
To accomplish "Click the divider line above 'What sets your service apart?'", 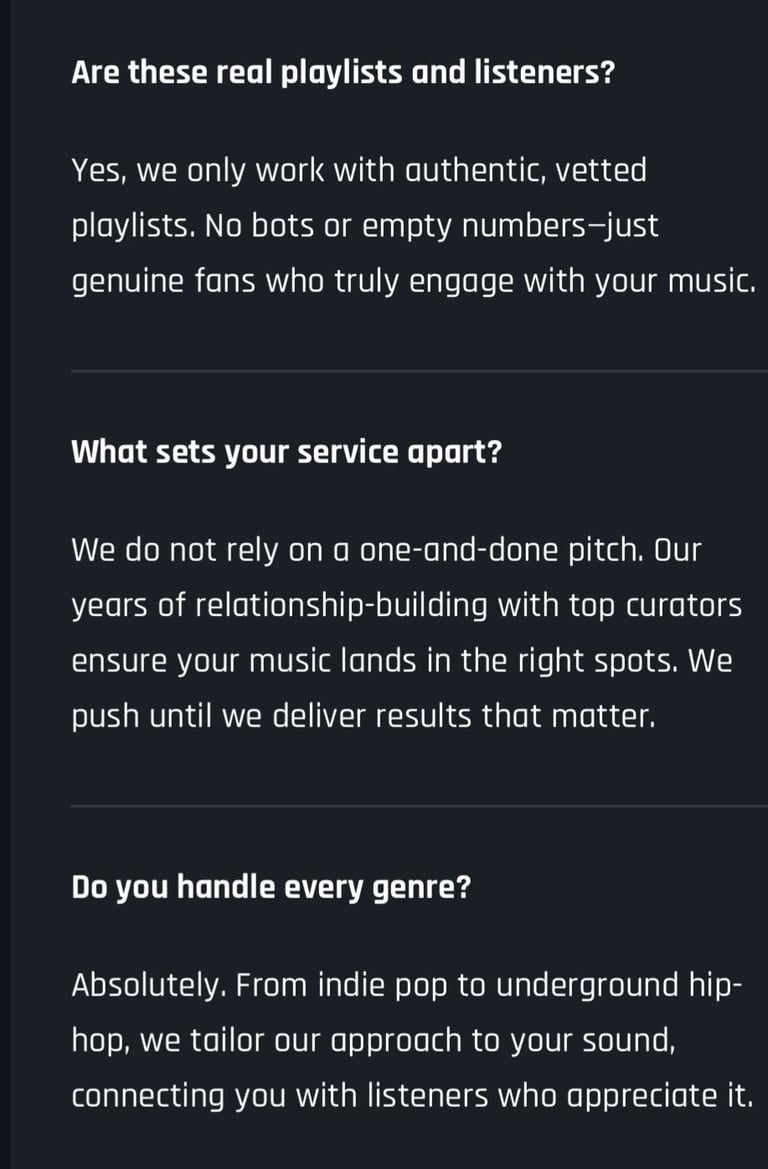I will [x=419, y=371].
